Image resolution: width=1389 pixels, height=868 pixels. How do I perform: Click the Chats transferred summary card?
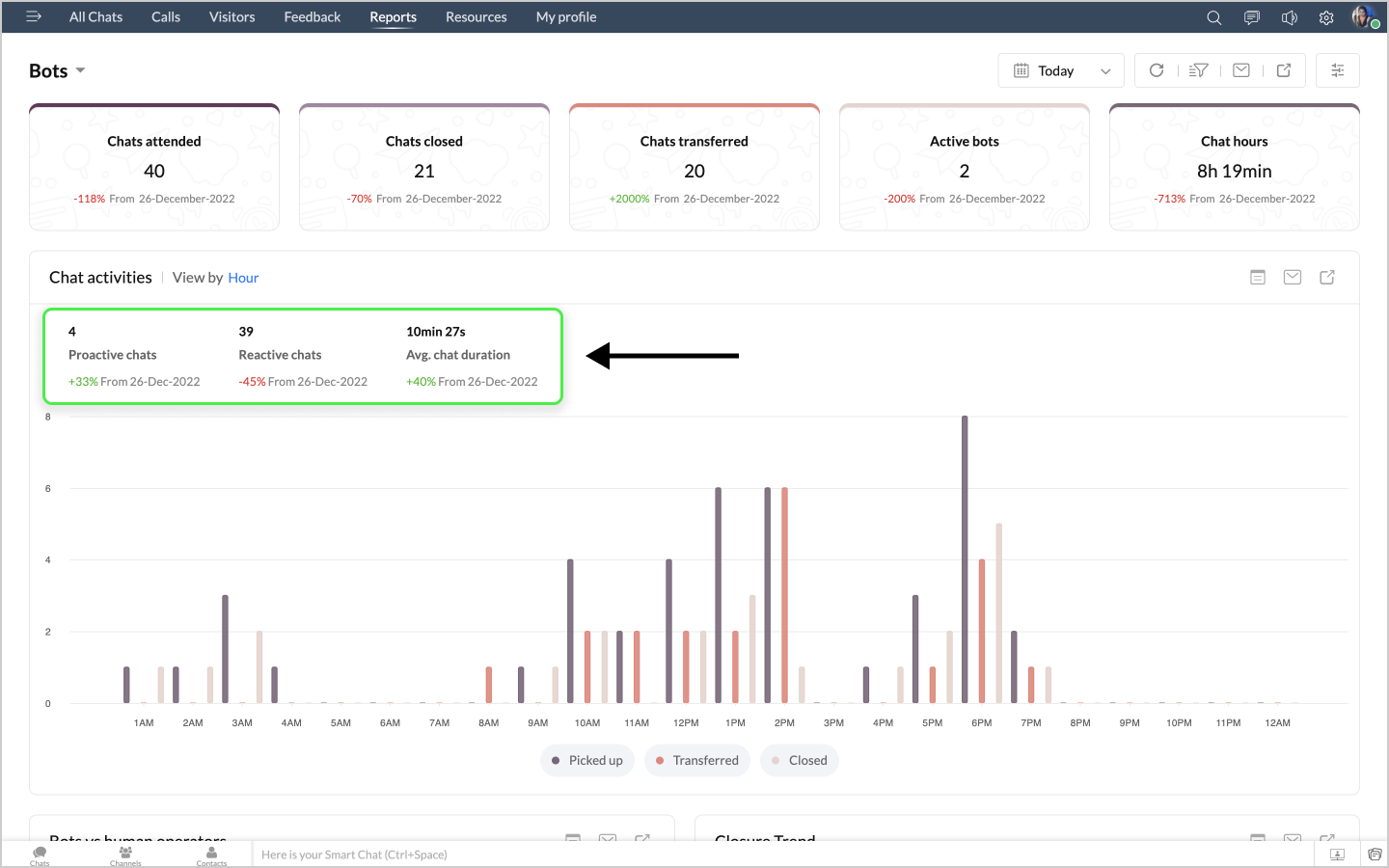click(x=694, y=168)
